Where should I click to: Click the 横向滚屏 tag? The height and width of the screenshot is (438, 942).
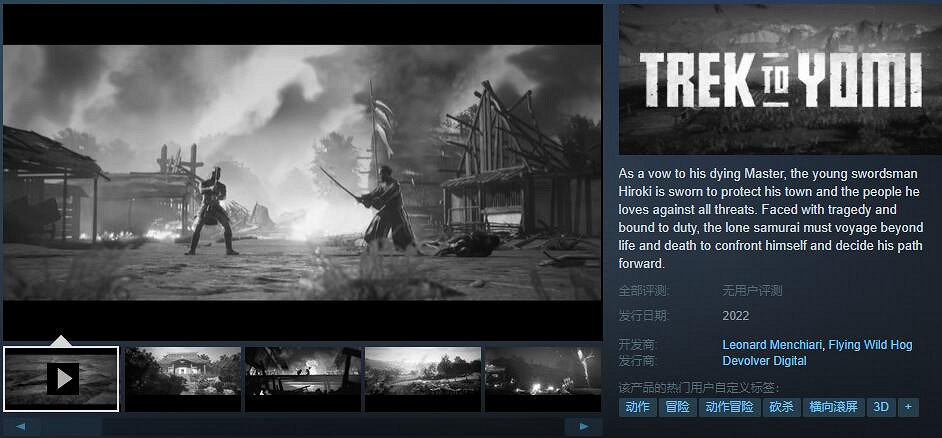pos(833,407)
